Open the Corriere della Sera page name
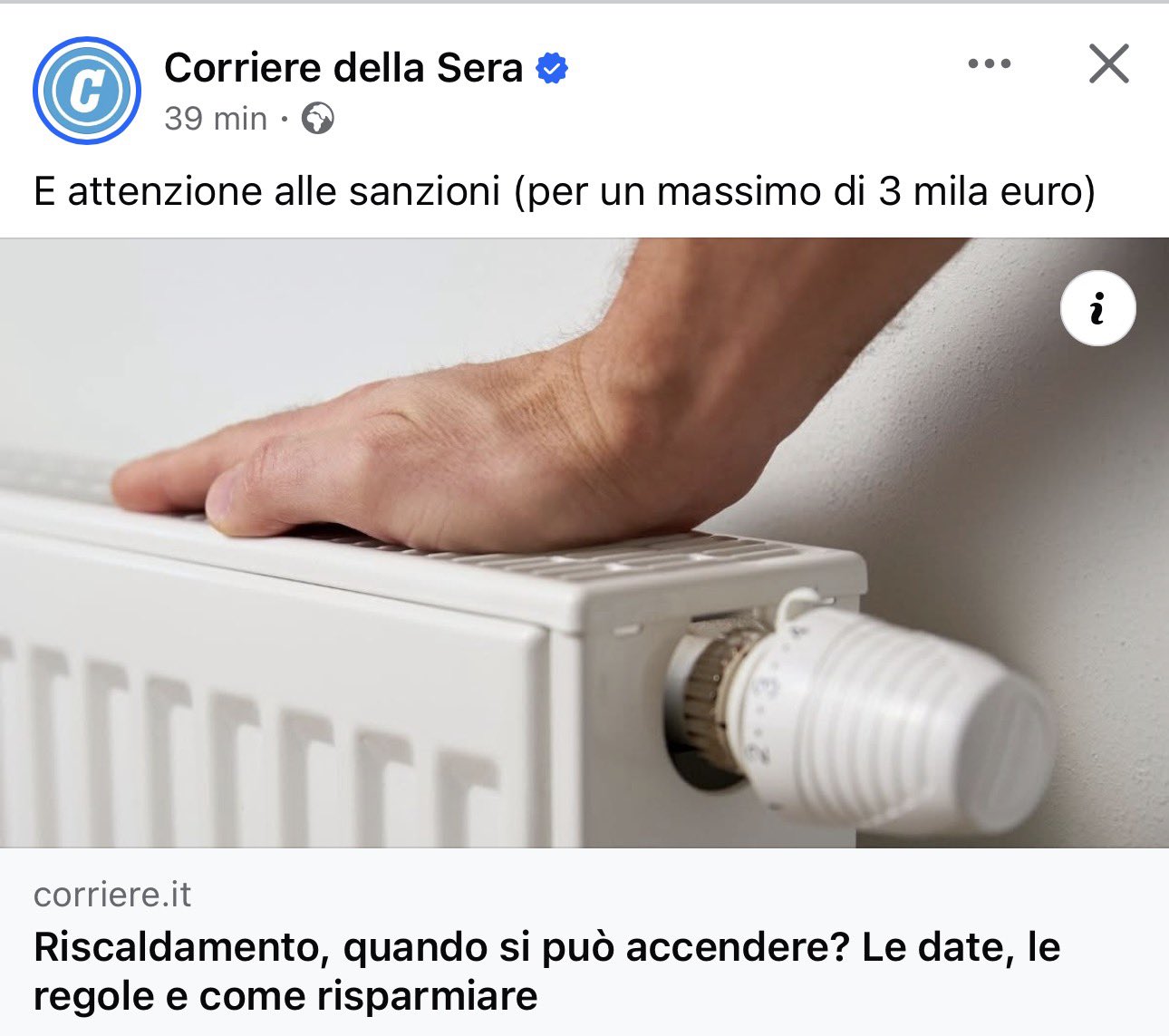Viewport: 1169px width, 1036px height. pyautogui.click(x=343, y=68)
